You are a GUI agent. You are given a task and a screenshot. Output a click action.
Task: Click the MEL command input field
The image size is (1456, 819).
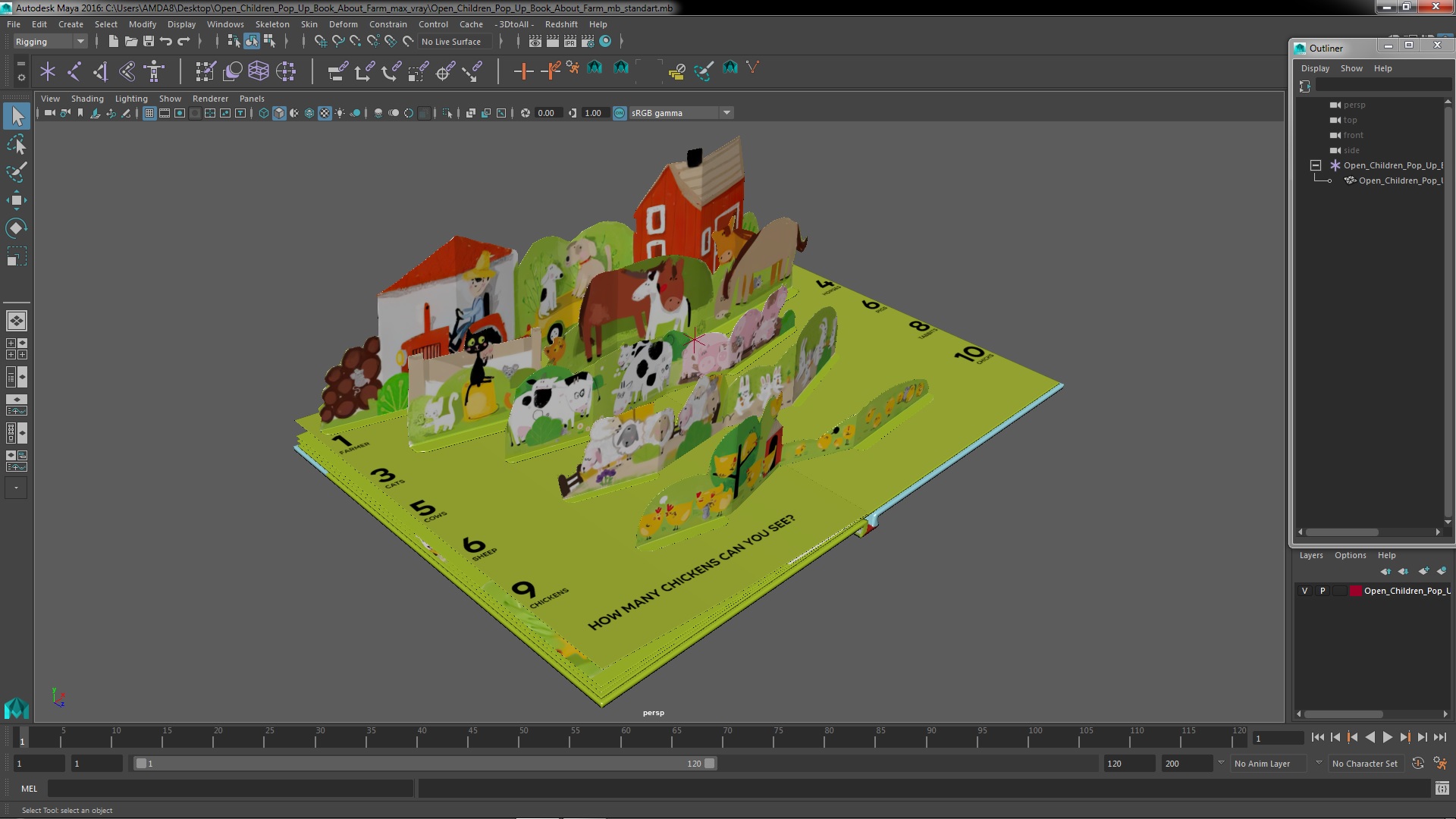pos(231,789)
